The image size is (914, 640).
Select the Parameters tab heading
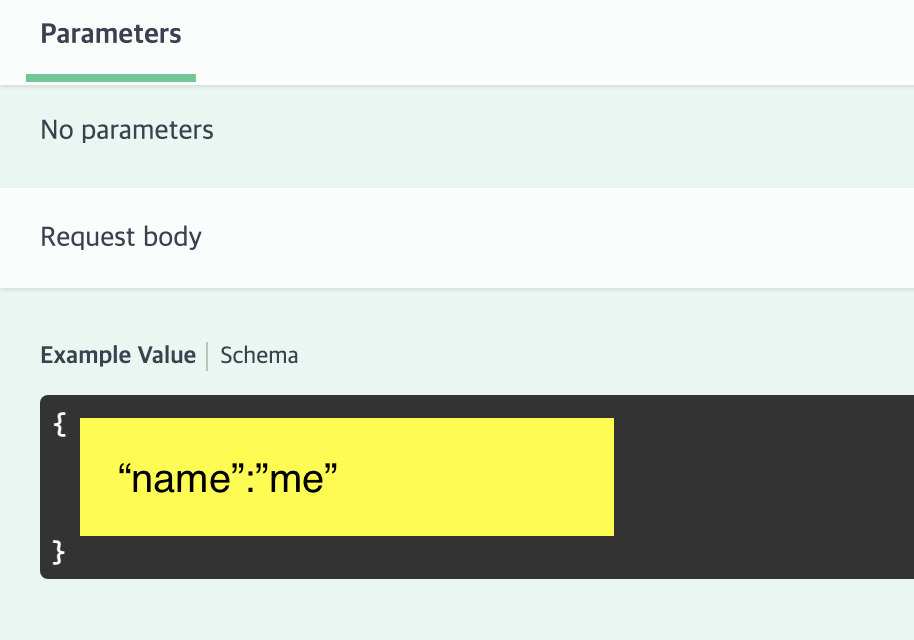click(110, 34)
